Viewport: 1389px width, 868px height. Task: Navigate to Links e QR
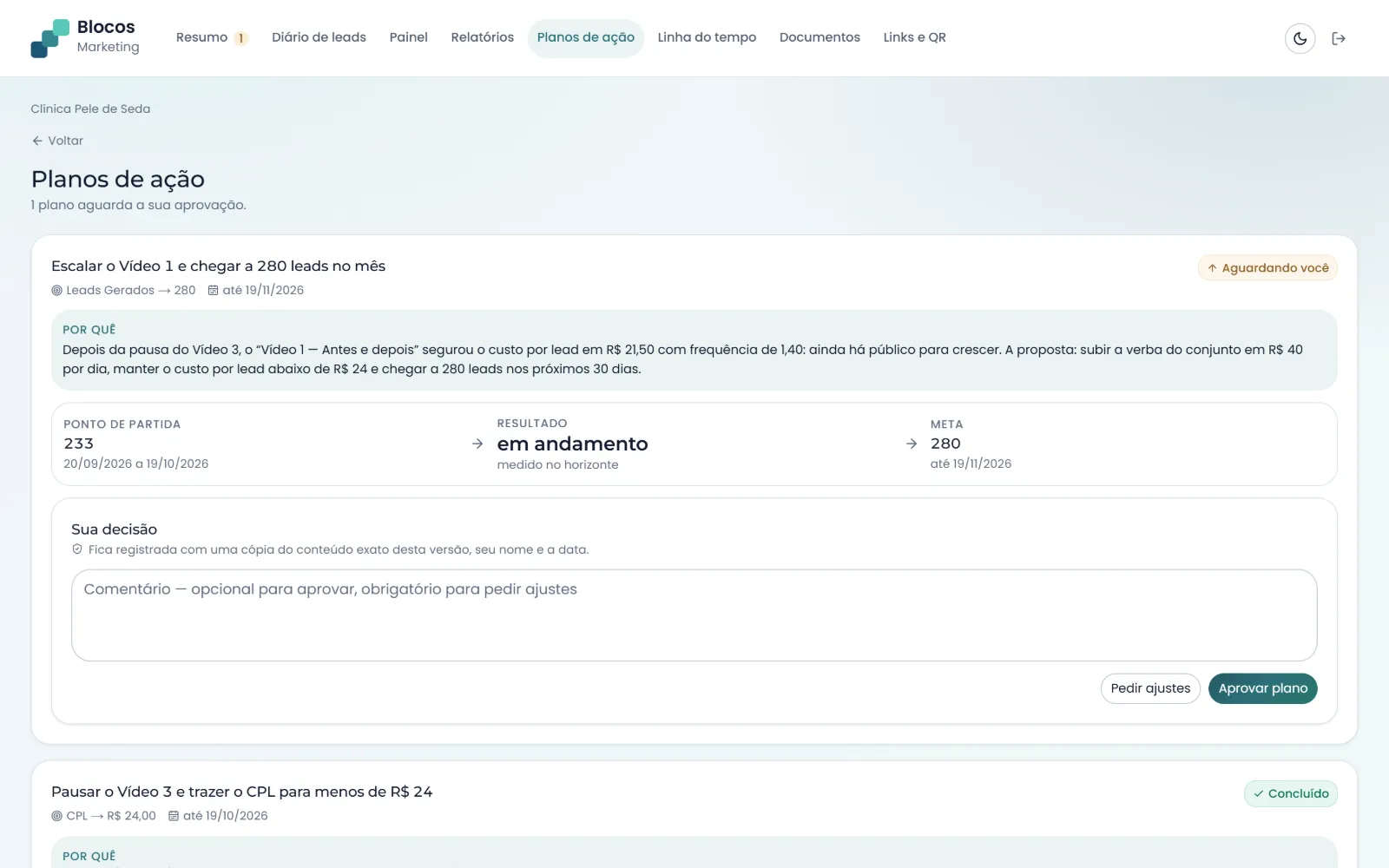pyautogui.click(x=914, y=37)
